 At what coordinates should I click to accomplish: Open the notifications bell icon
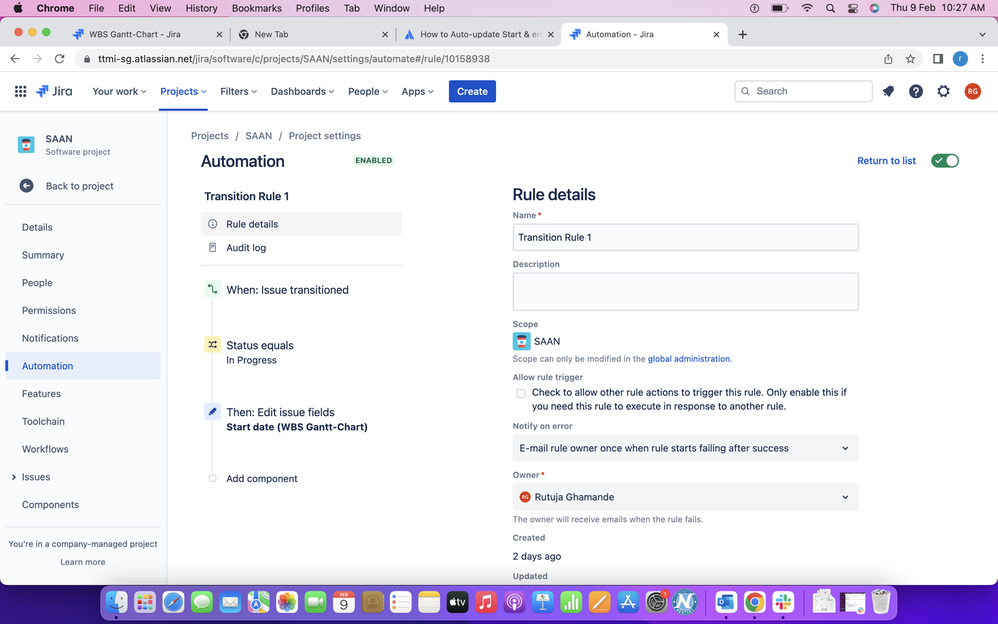click(x=888, y=91)
